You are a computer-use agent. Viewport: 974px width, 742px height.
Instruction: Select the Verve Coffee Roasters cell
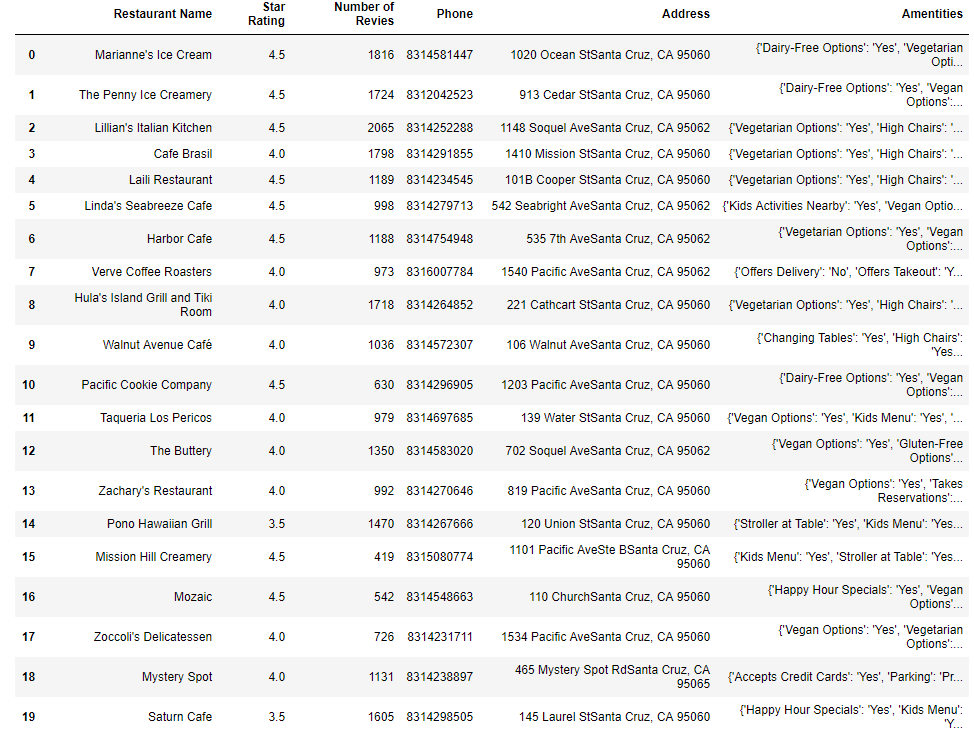click(x=152, y=272)
